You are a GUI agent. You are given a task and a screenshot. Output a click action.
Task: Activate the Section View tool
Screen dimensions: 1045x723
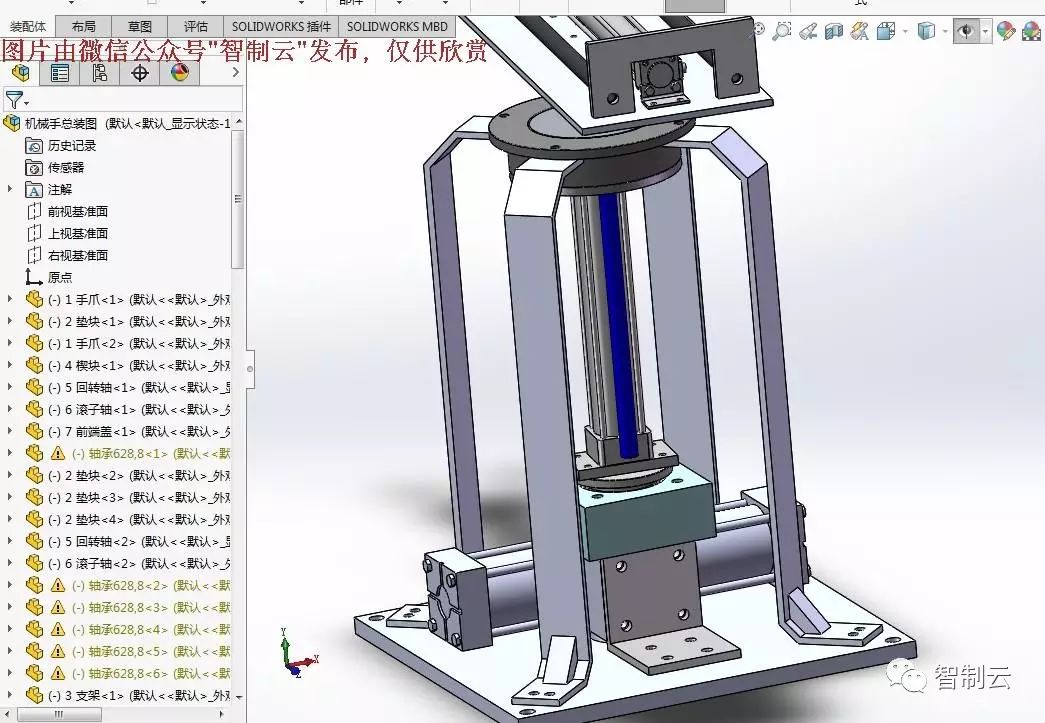[x=834, y=31]
